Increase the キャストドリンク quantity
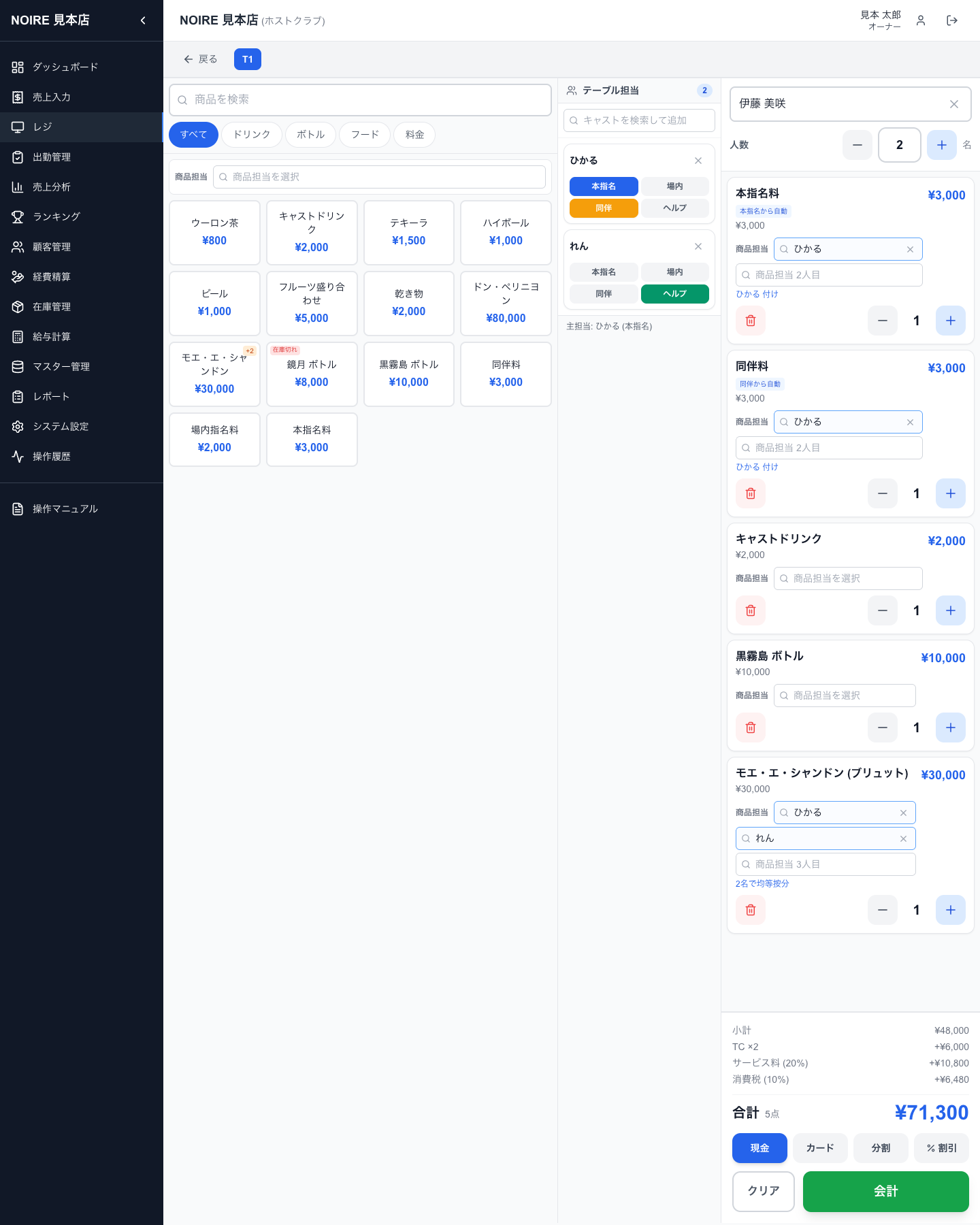The image size is (980, 1225). point(951,610)
